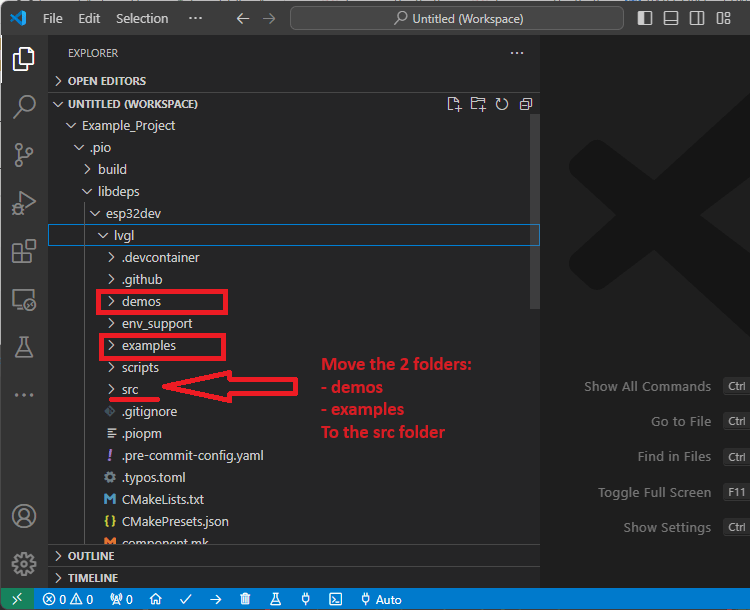
Task: Open the Search view in activity bar
Action: pos(23,106)
